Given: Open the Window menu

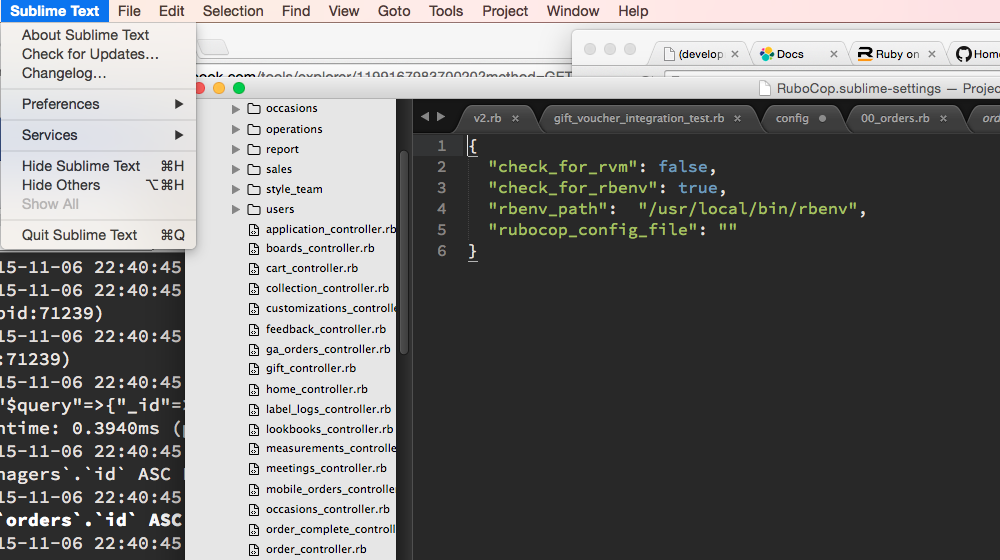Looking at the screenshot, I should click(x=573, y=11).
